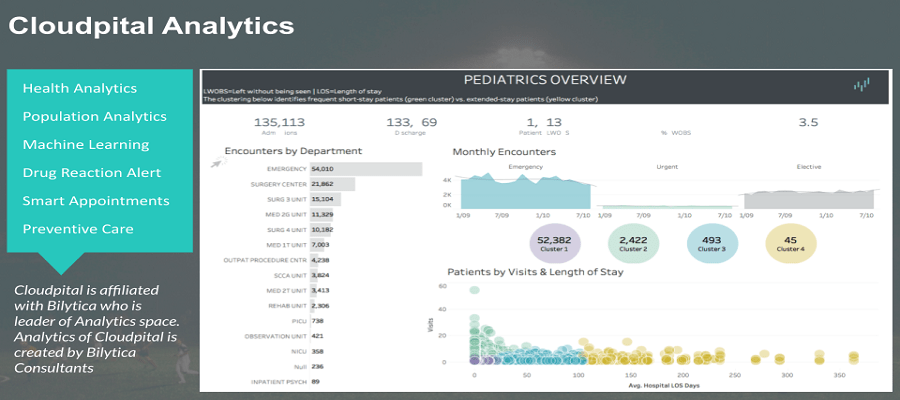Click Preventive Care in the sidebar
Screen dimensions: 900x400
[79, 228]
